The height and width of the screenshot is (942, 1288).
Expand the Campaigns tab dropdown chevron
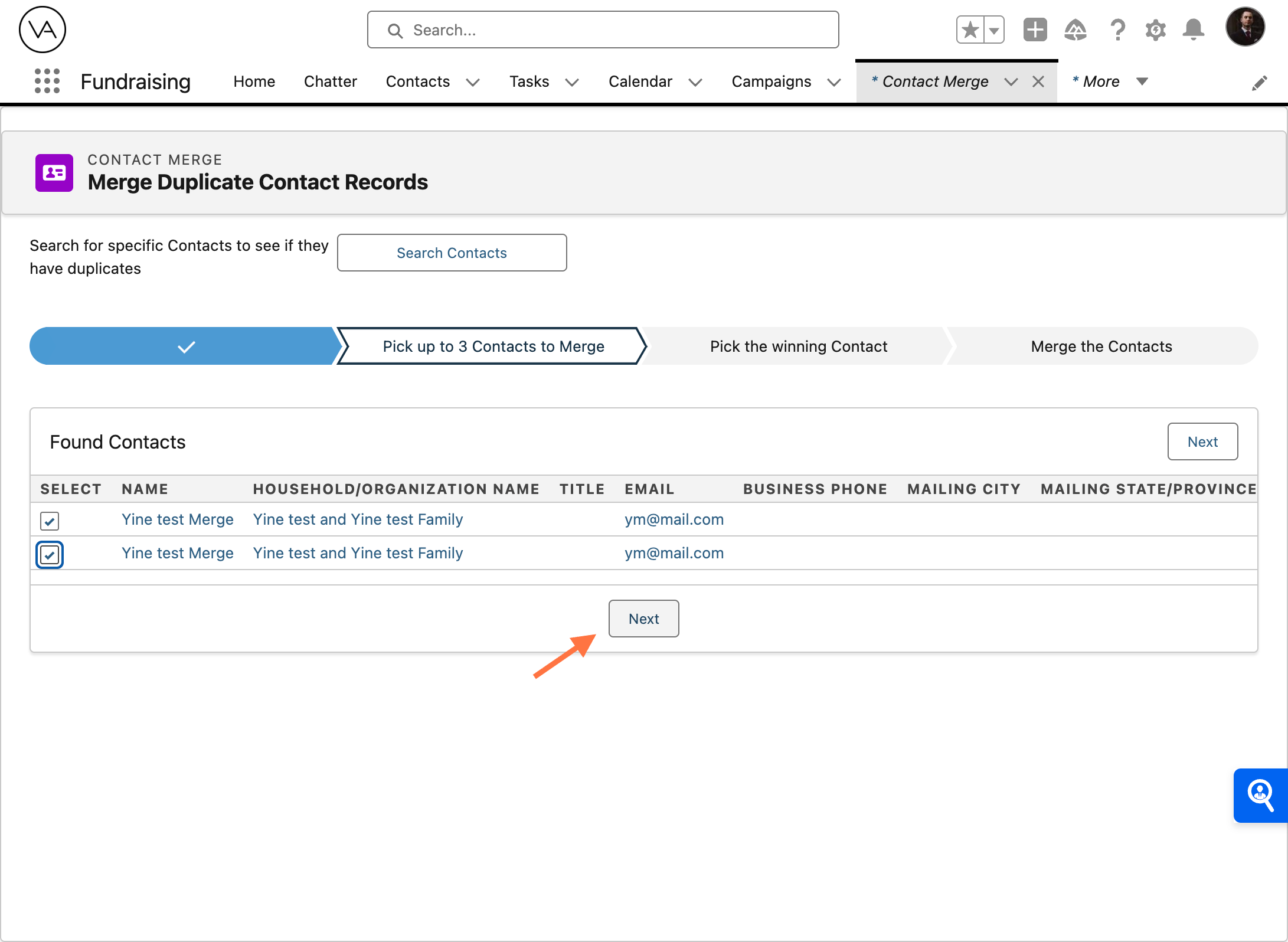834,82
